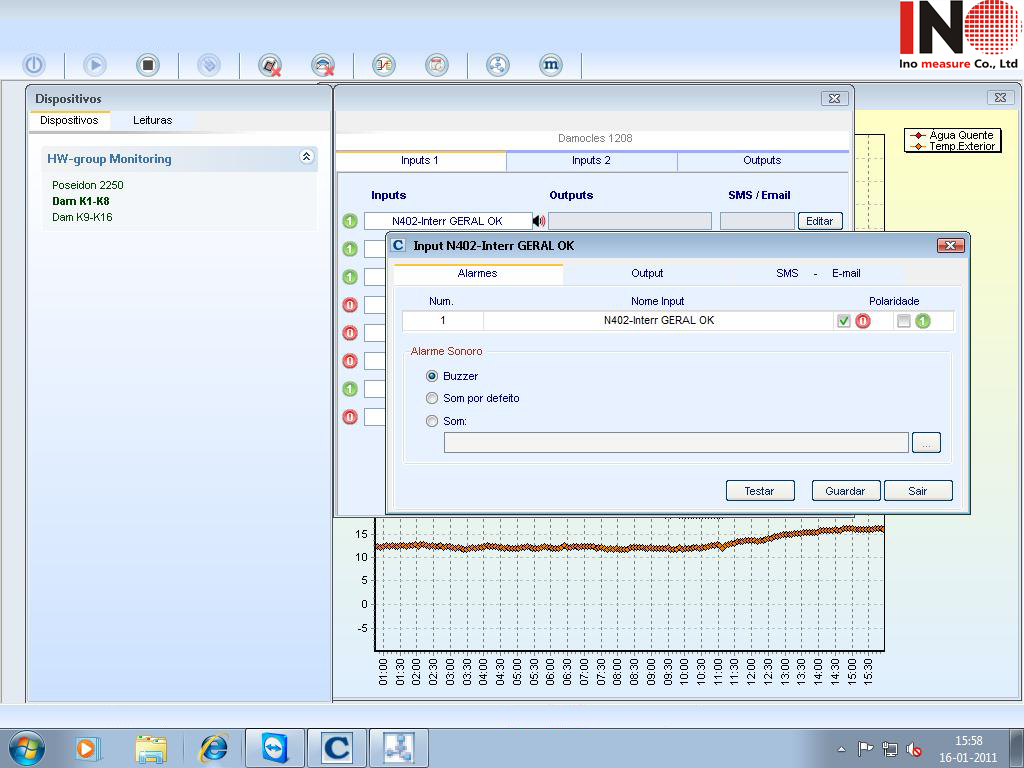Select Dam K9-K16 in device list
1024x768 pixels.
point(82,217)
